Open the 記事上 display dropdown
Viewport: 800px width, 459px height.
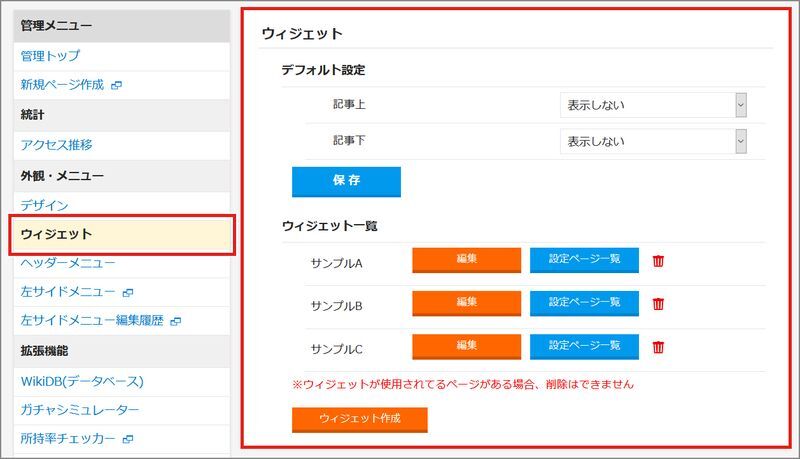653,104
